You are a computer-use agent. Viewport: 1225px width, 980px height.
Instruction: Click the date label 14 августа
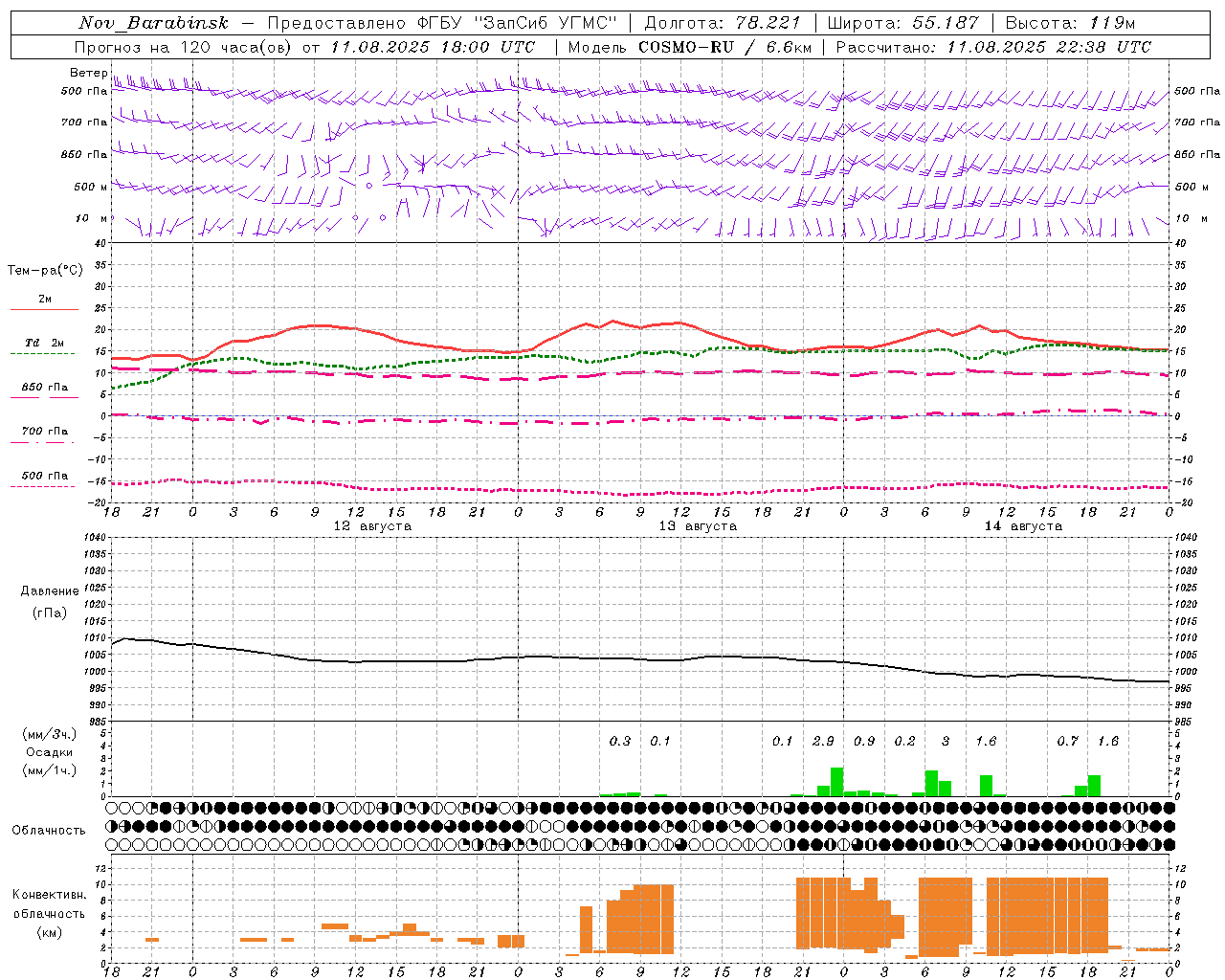pos(1023,526)
